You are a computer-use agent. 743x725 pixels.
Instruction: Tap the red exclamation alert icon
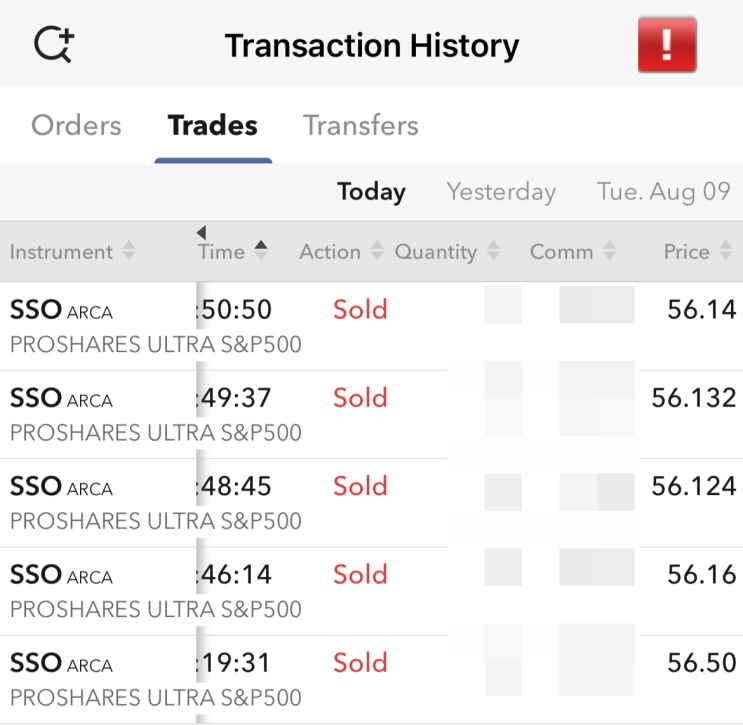pos(667,45)
